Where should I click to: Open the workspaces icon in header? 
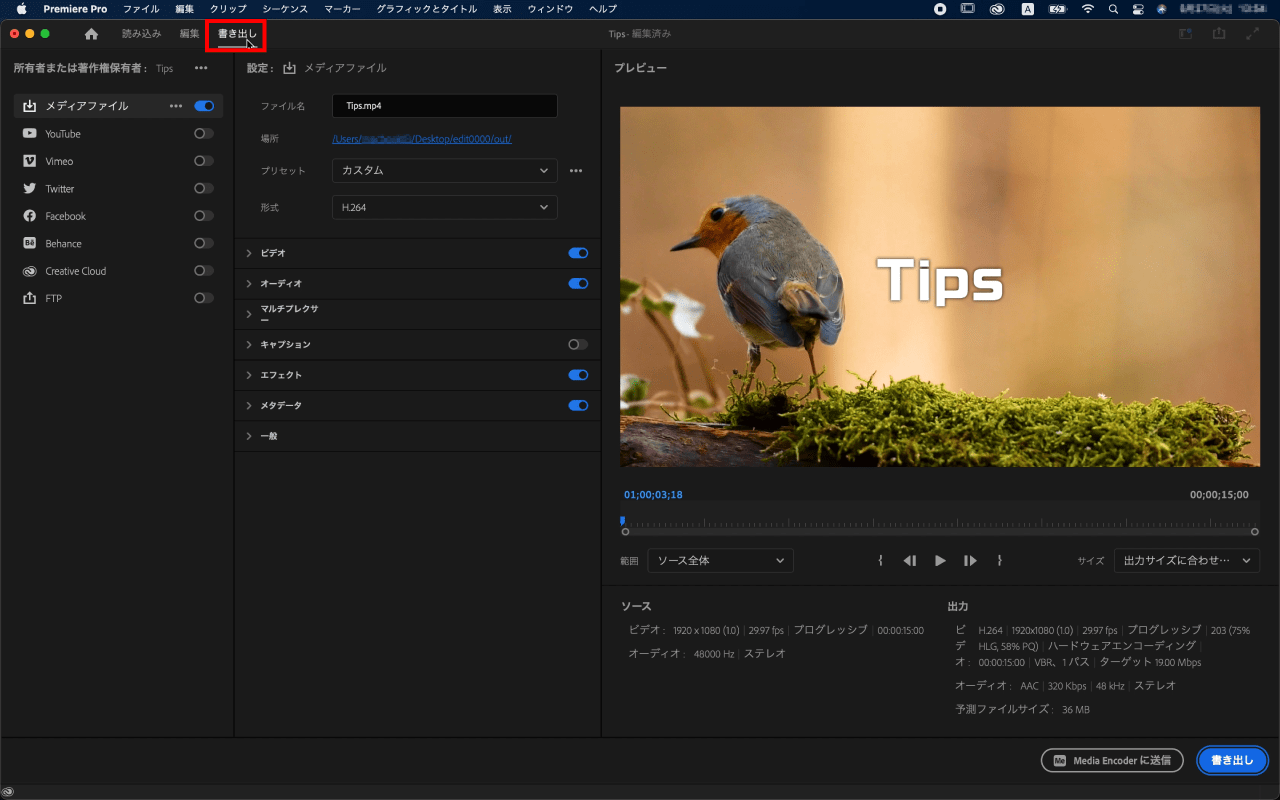[x=1184, y=34]
